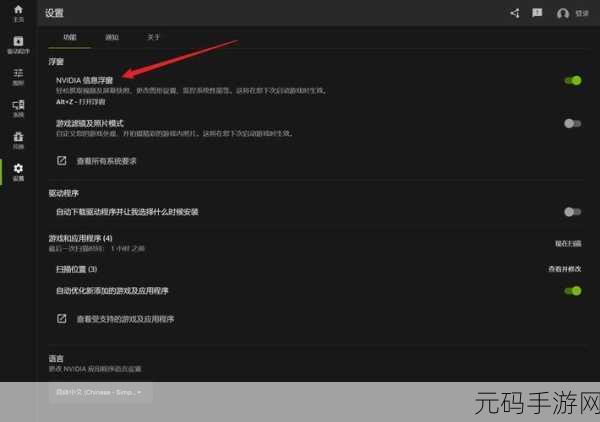600x422 pixels.
Task: Toggle automatic driver download switch
Action: point(573,212)
